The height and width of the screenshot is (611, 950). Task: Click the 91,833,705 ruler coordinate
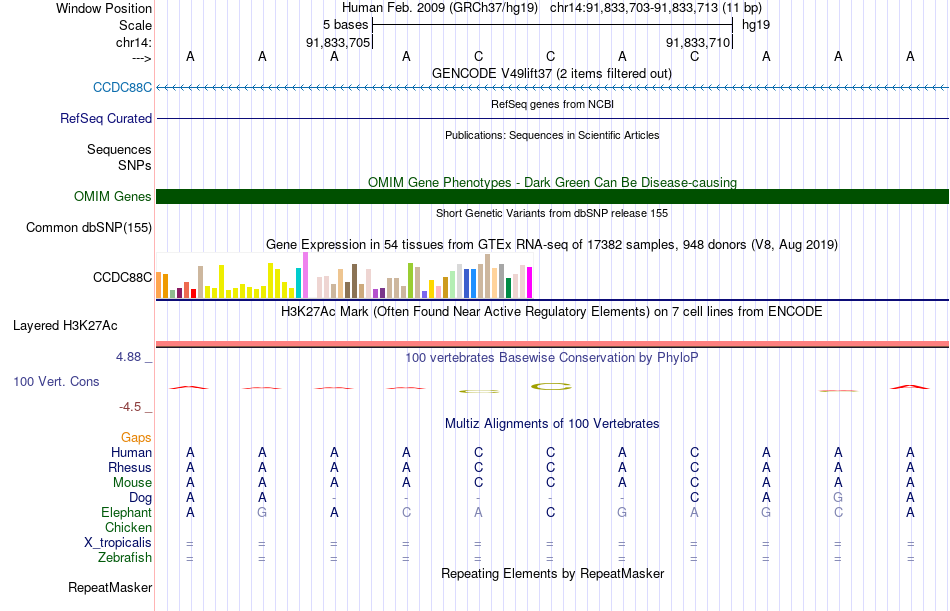click(x=338, y=42)
